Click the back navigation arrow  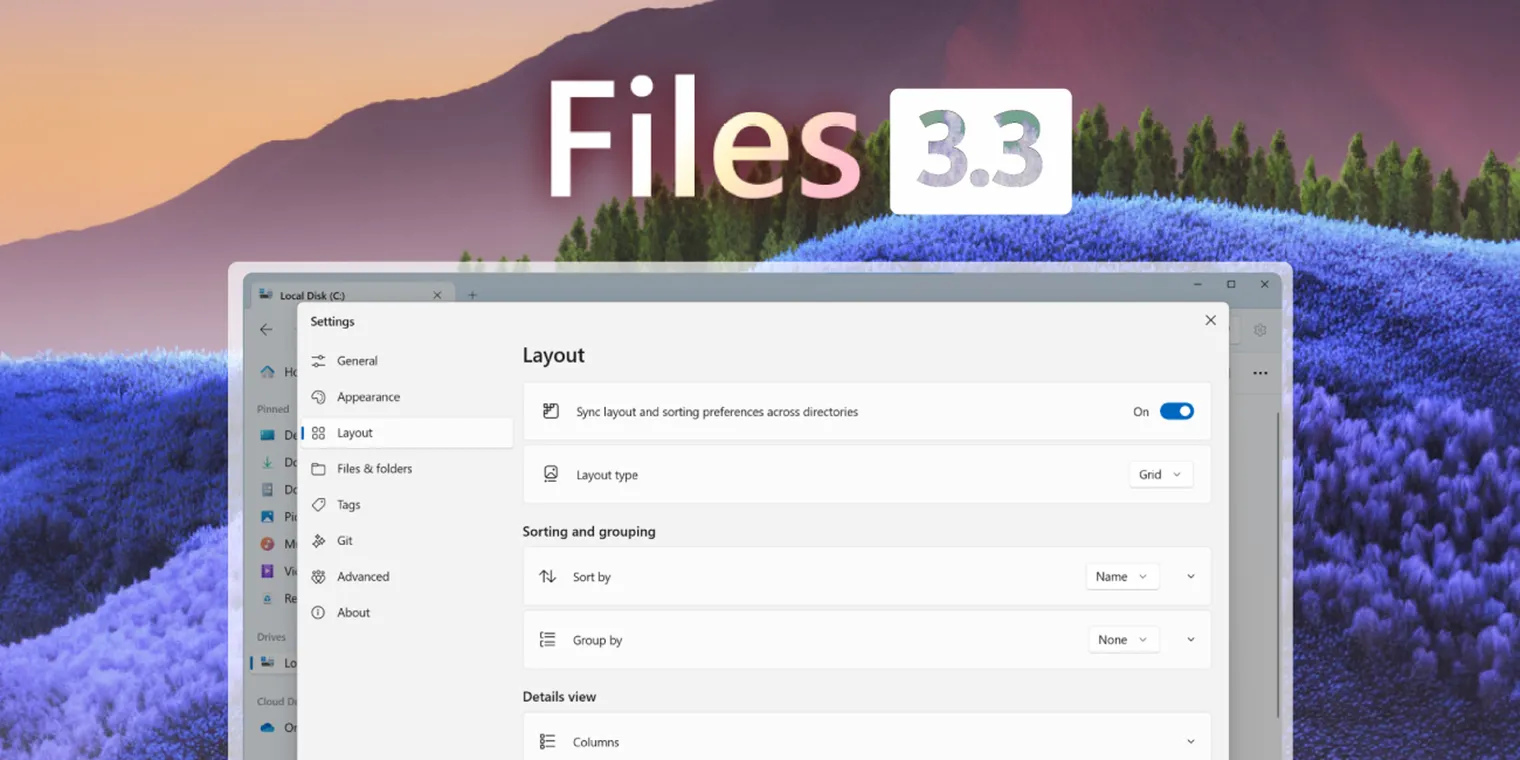[x=266, y=329]
